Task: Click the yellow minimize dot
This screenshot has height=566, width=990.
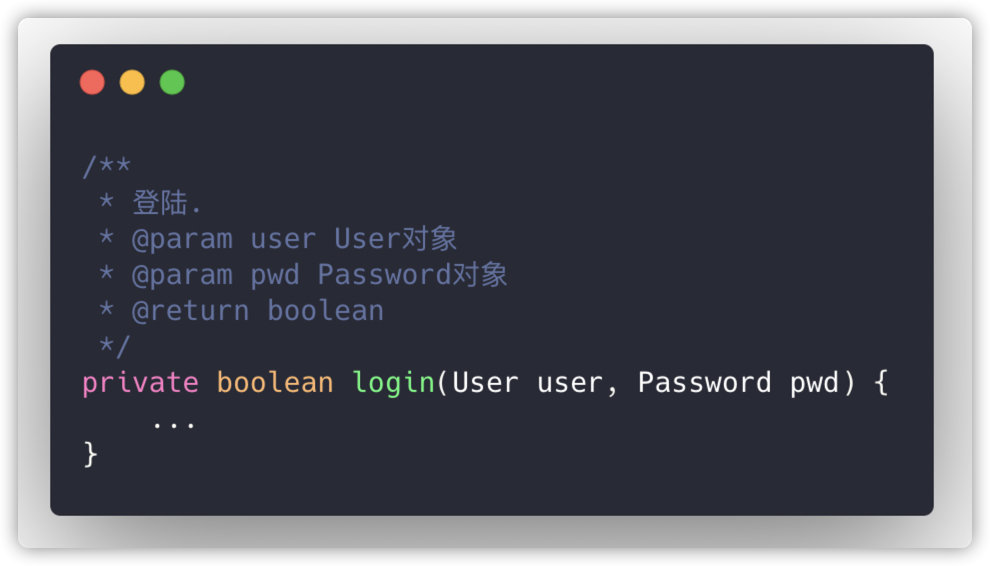Action: pos(132,82)
